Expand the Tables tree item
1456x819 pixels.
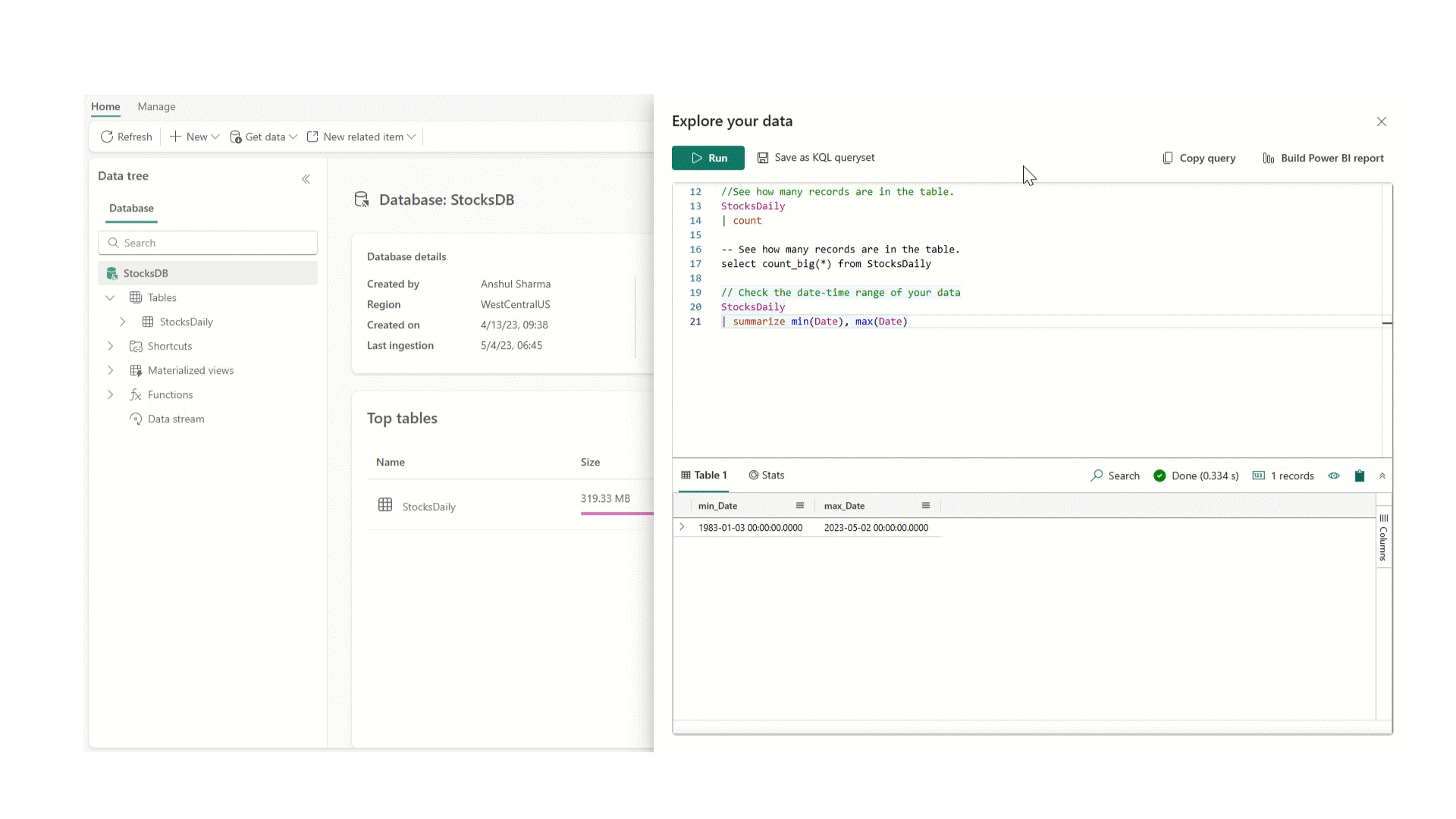[110, 297]
